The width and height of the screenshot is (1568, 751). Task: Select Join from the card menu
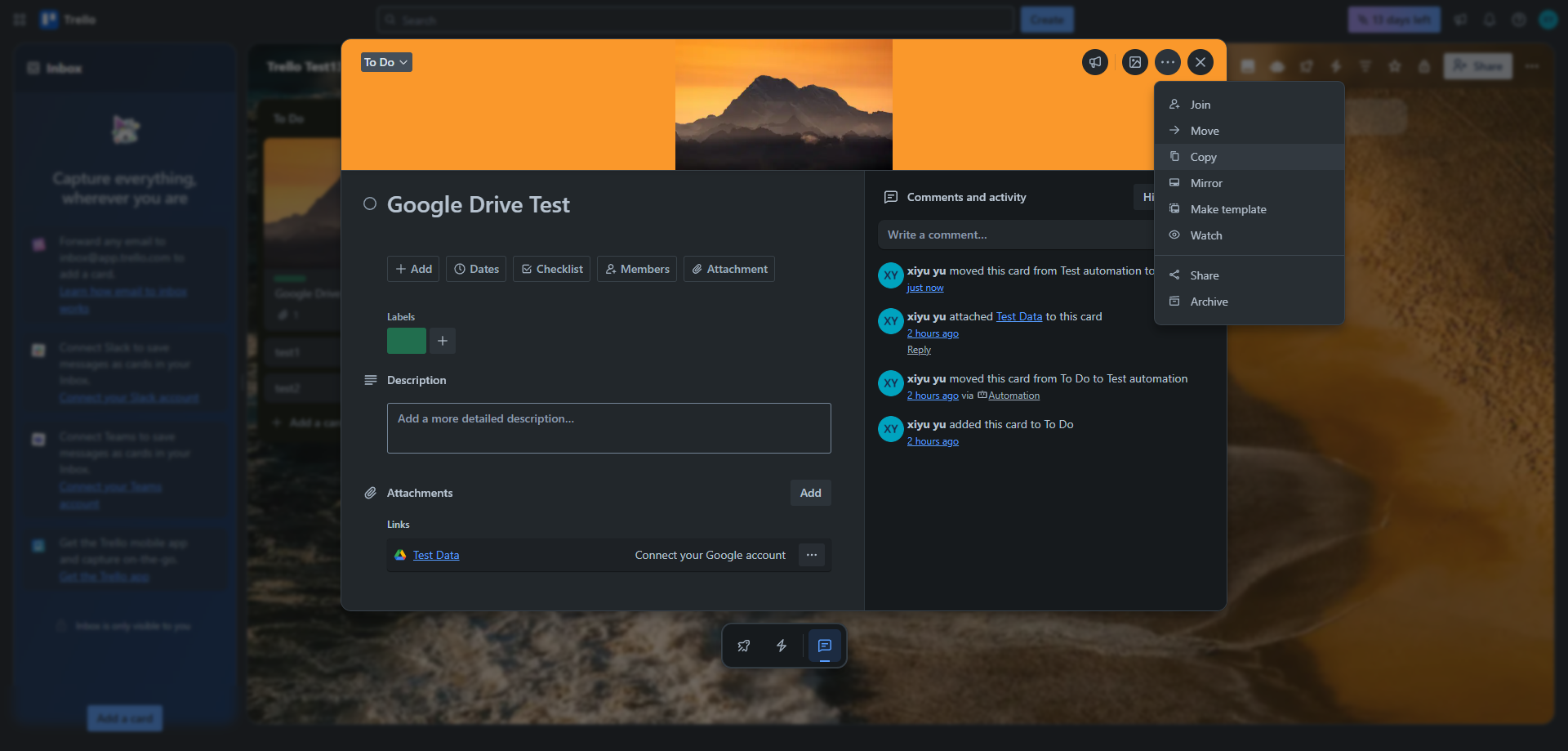(1249, 105)
